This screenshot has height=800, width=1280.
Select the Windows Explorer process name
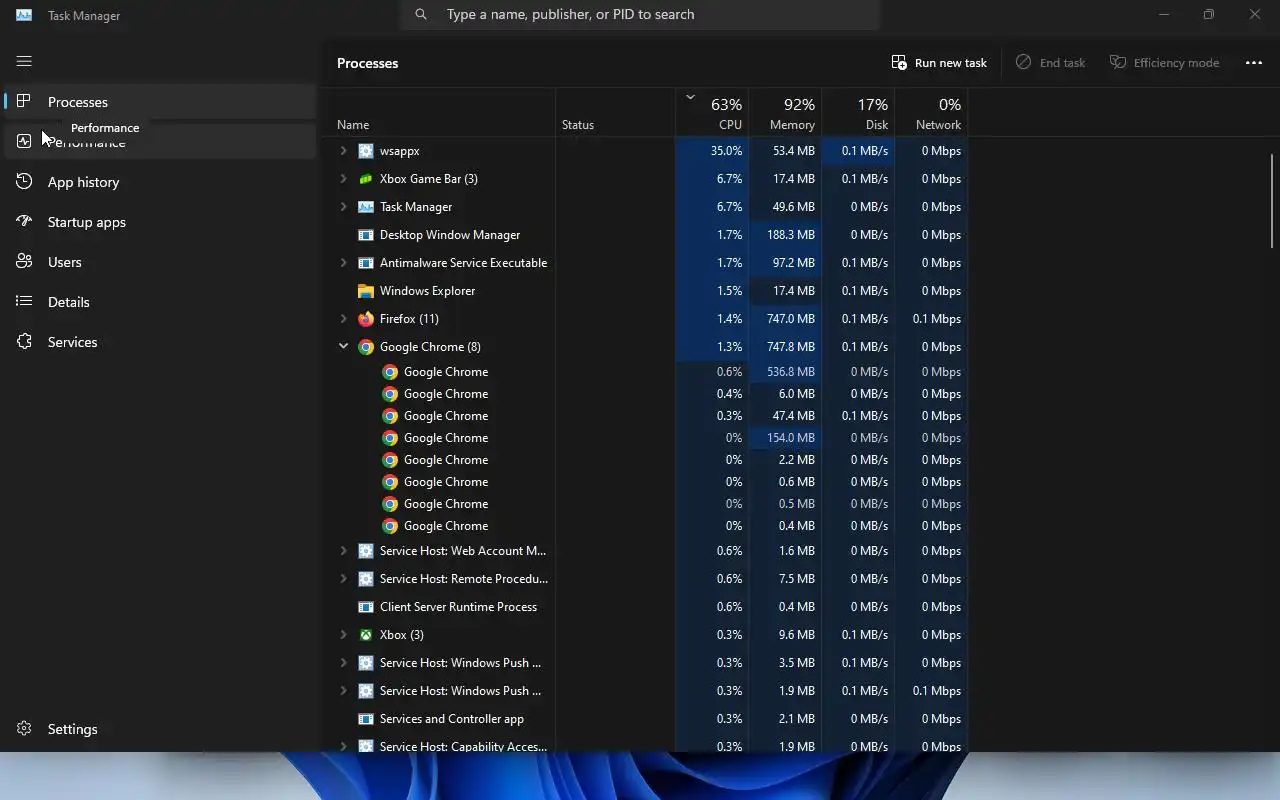(427, 291)
